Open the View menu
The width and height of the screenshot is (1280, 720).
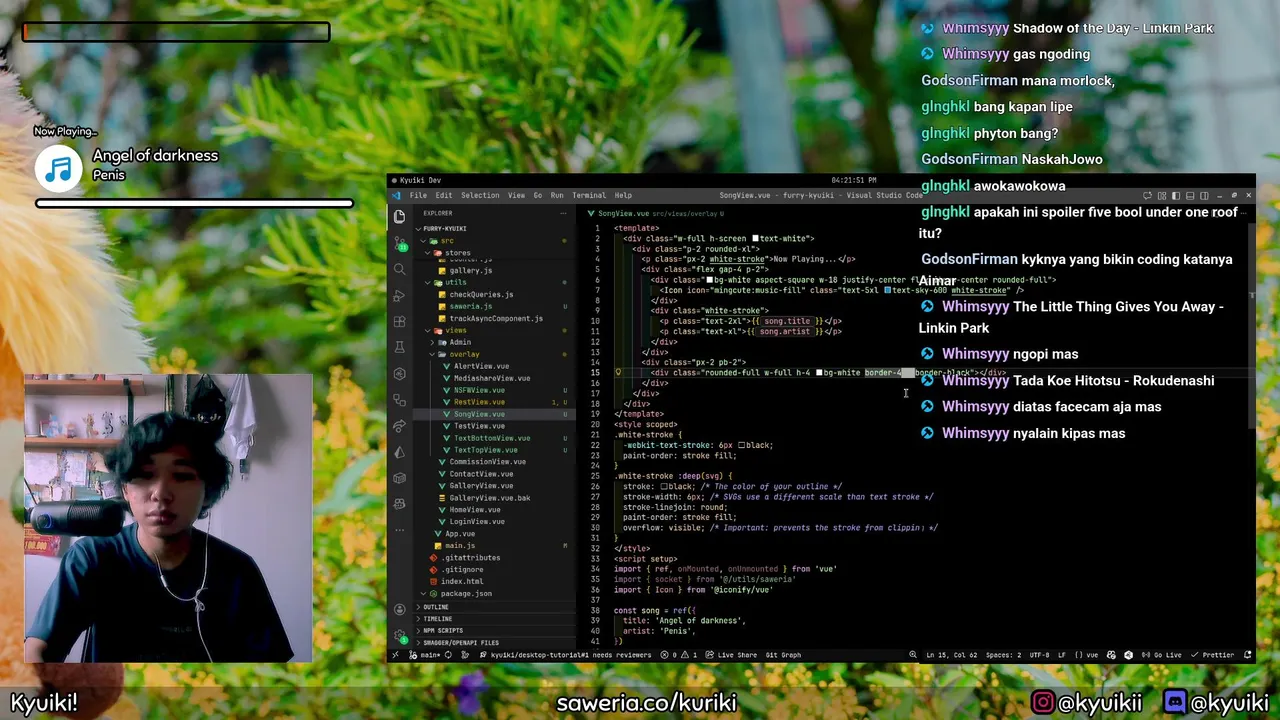tap(516, 195)
